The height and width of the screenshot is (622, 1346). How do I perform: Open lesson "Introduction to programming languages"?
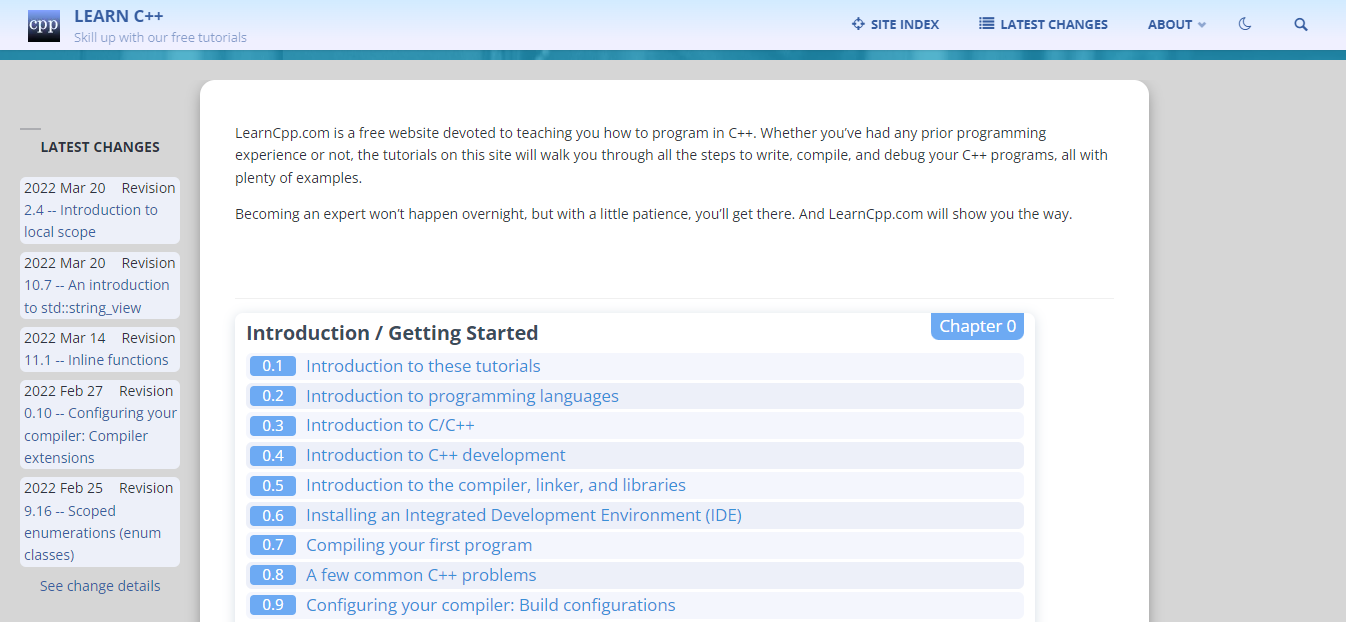tap(461, 396)
